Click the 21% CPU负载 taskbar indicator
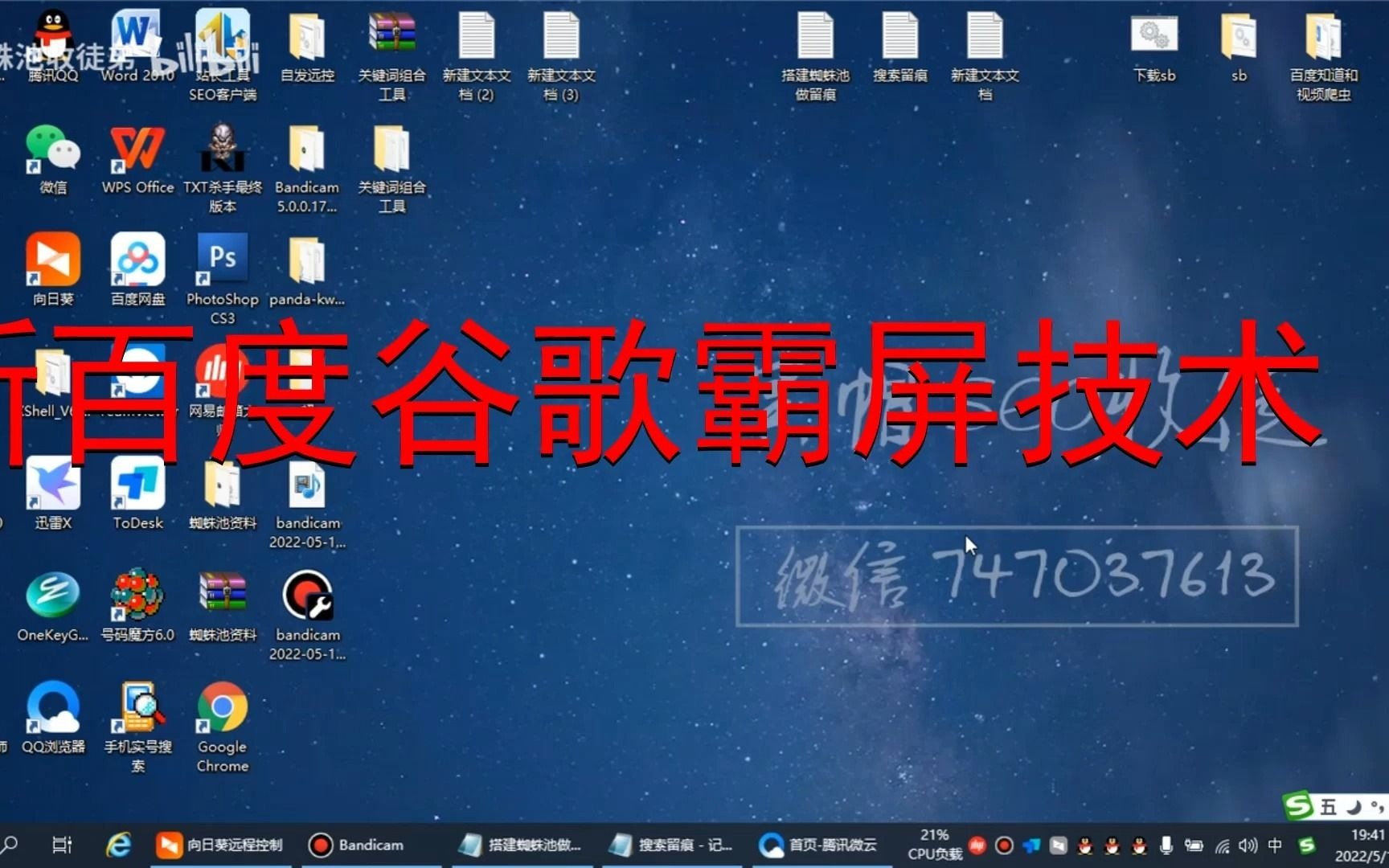The image size is (1389, 868). point(934,845)
